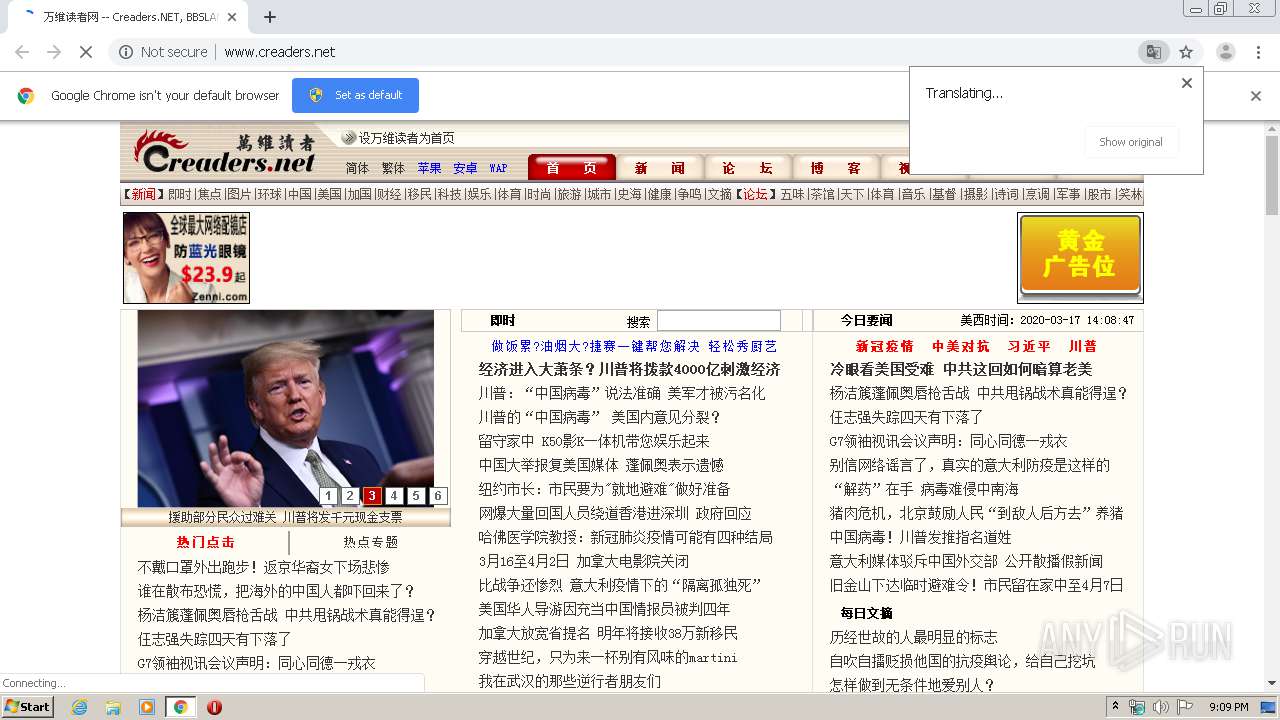Click the browser forward arrow
The height and width of the screenshot is (720, 1280).
(x=54, y=52)
